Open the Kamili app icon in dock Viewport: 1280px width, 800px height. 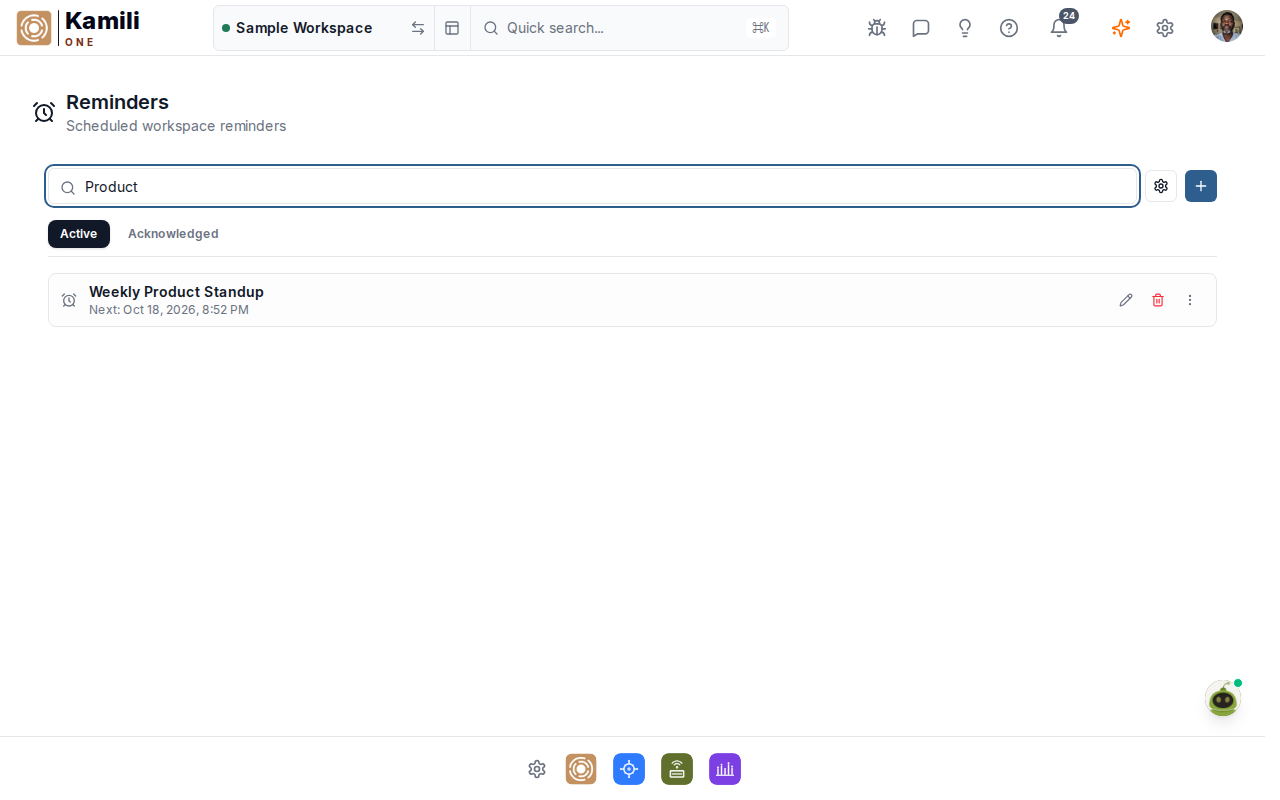[x=581, y=769]
